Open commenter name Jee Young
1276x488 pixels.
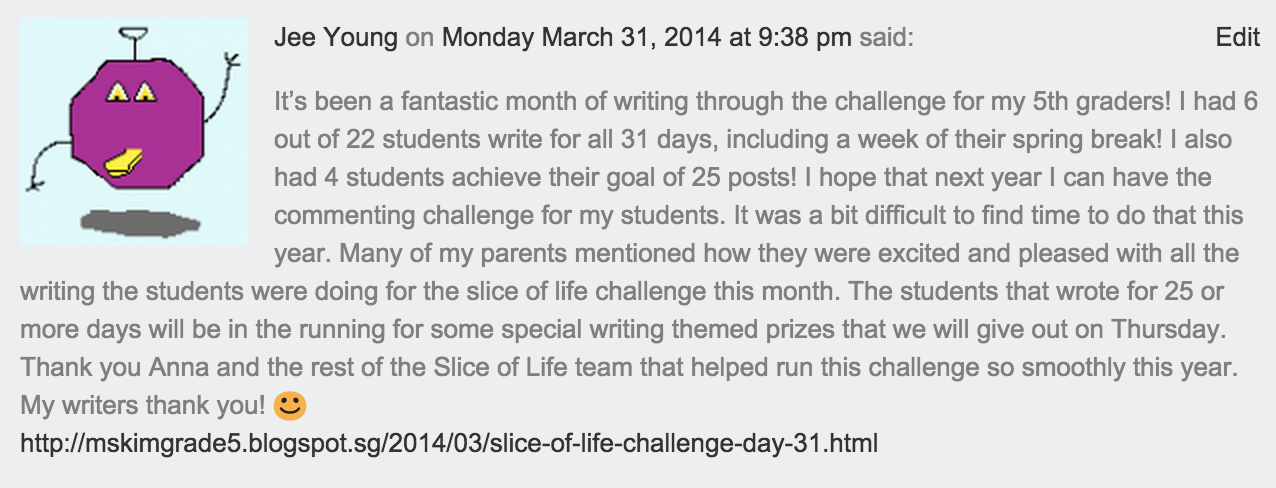coord(335,38)
